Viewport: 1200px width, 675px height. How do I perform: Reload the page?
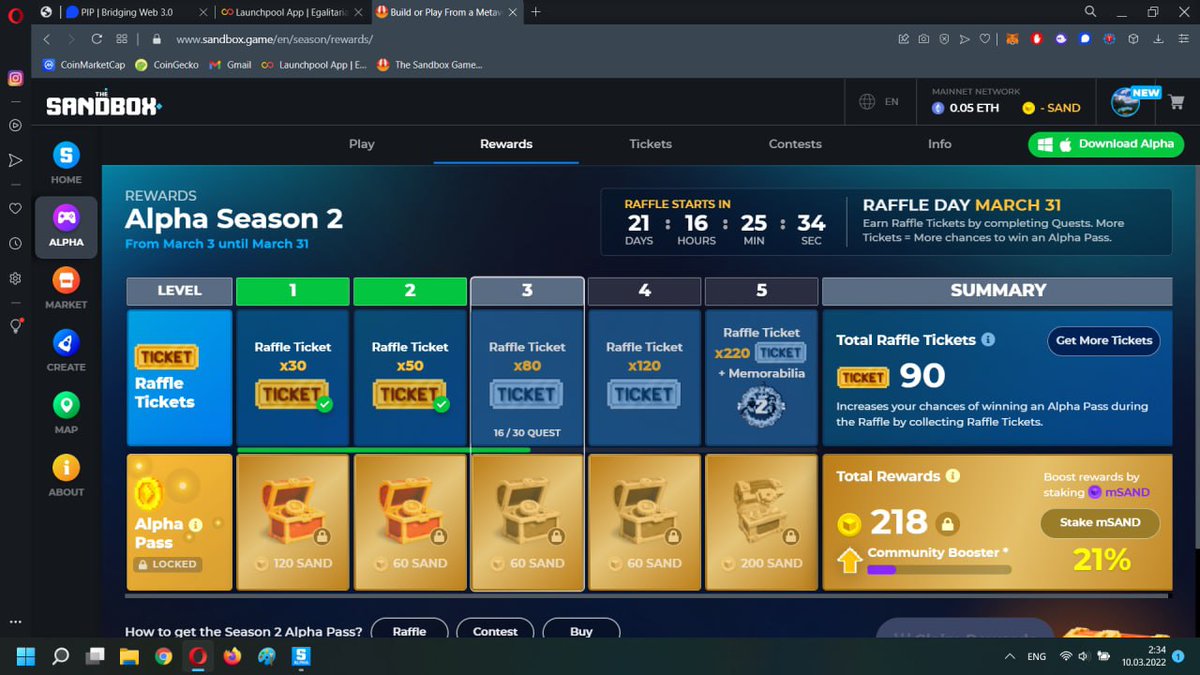(96, 39)
